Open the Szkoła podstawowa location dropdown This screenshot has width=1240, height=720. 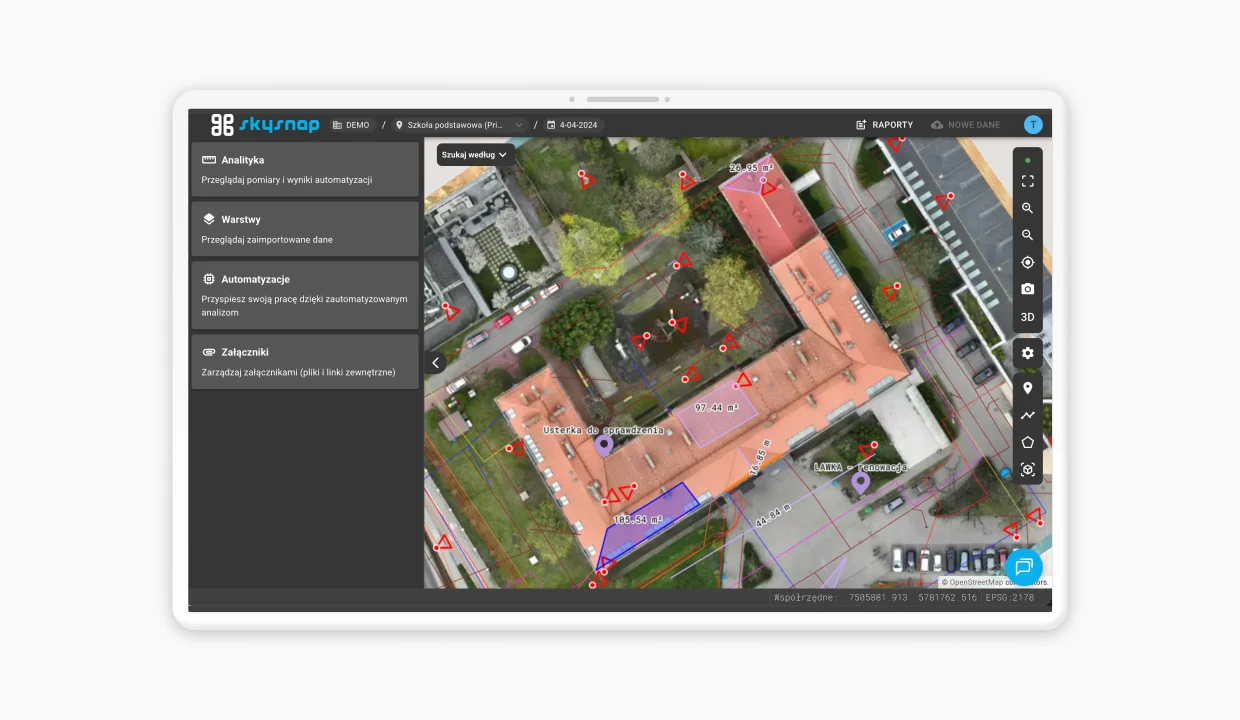coord(460,125)
